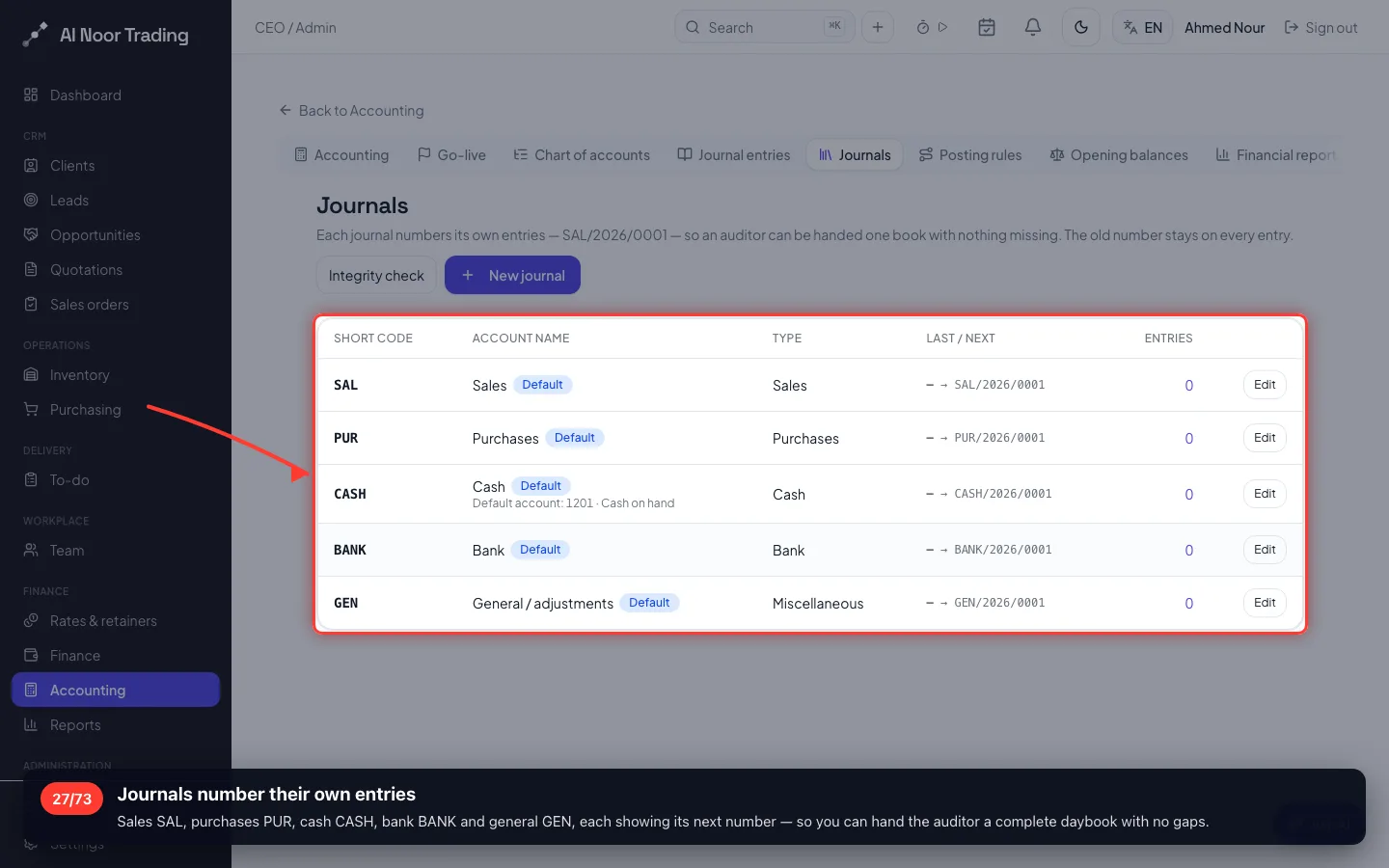1389x868 pixels.
Task: Open the Opening balances tab
Action: click(x=1119, y=155)
